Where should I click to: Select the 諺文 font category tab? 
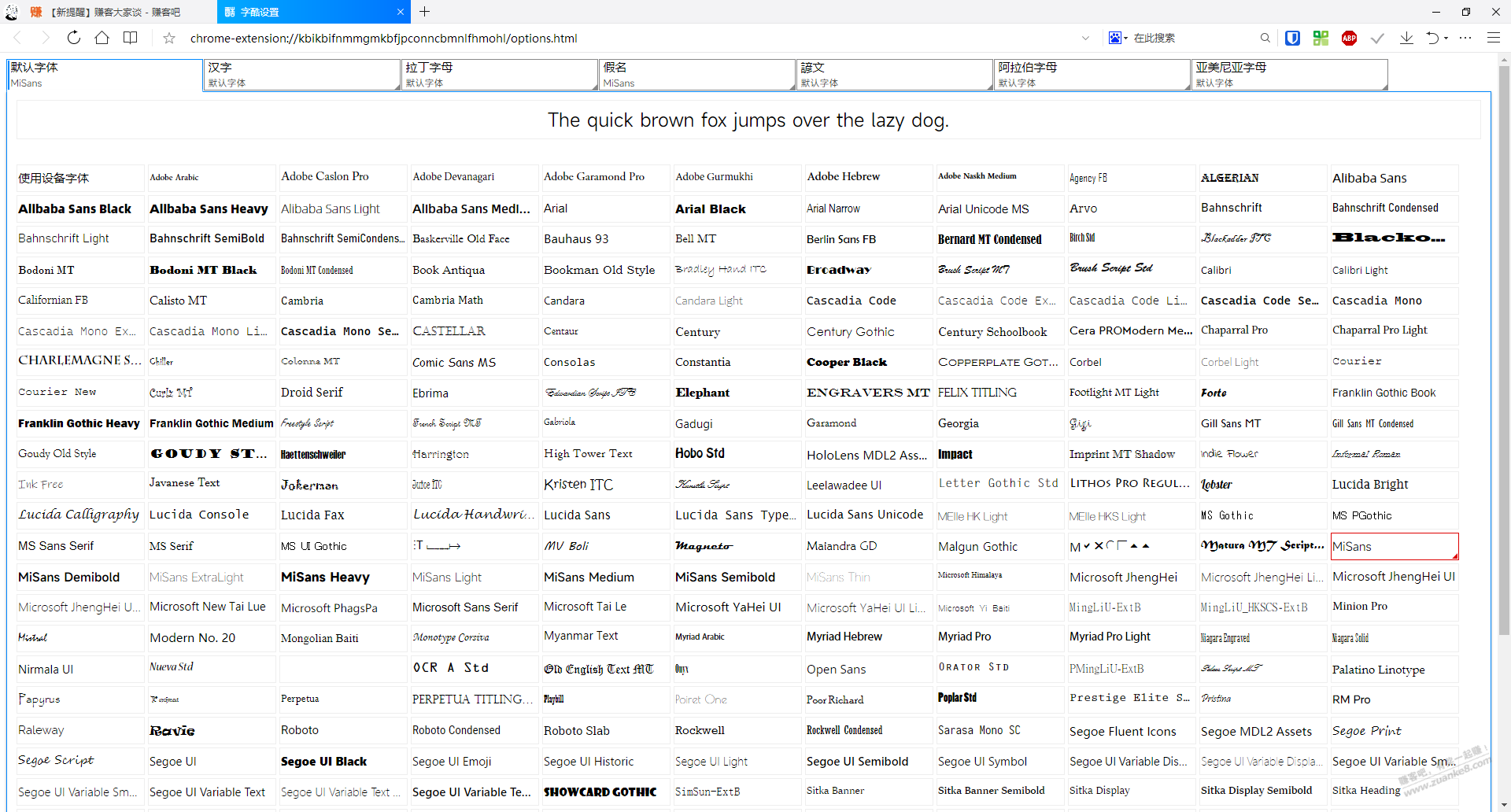[895, 75]
